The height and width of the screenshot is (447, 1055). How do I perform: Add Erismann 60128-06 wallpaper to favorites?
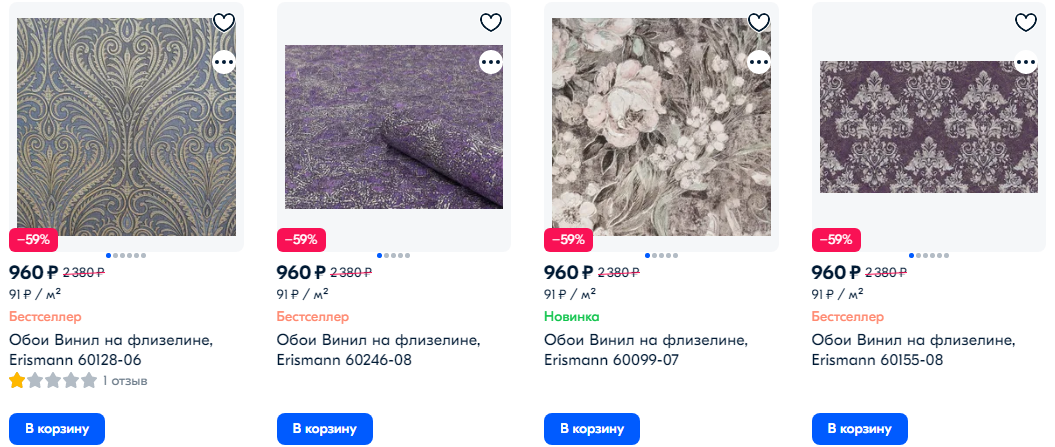tap(223, 22)
